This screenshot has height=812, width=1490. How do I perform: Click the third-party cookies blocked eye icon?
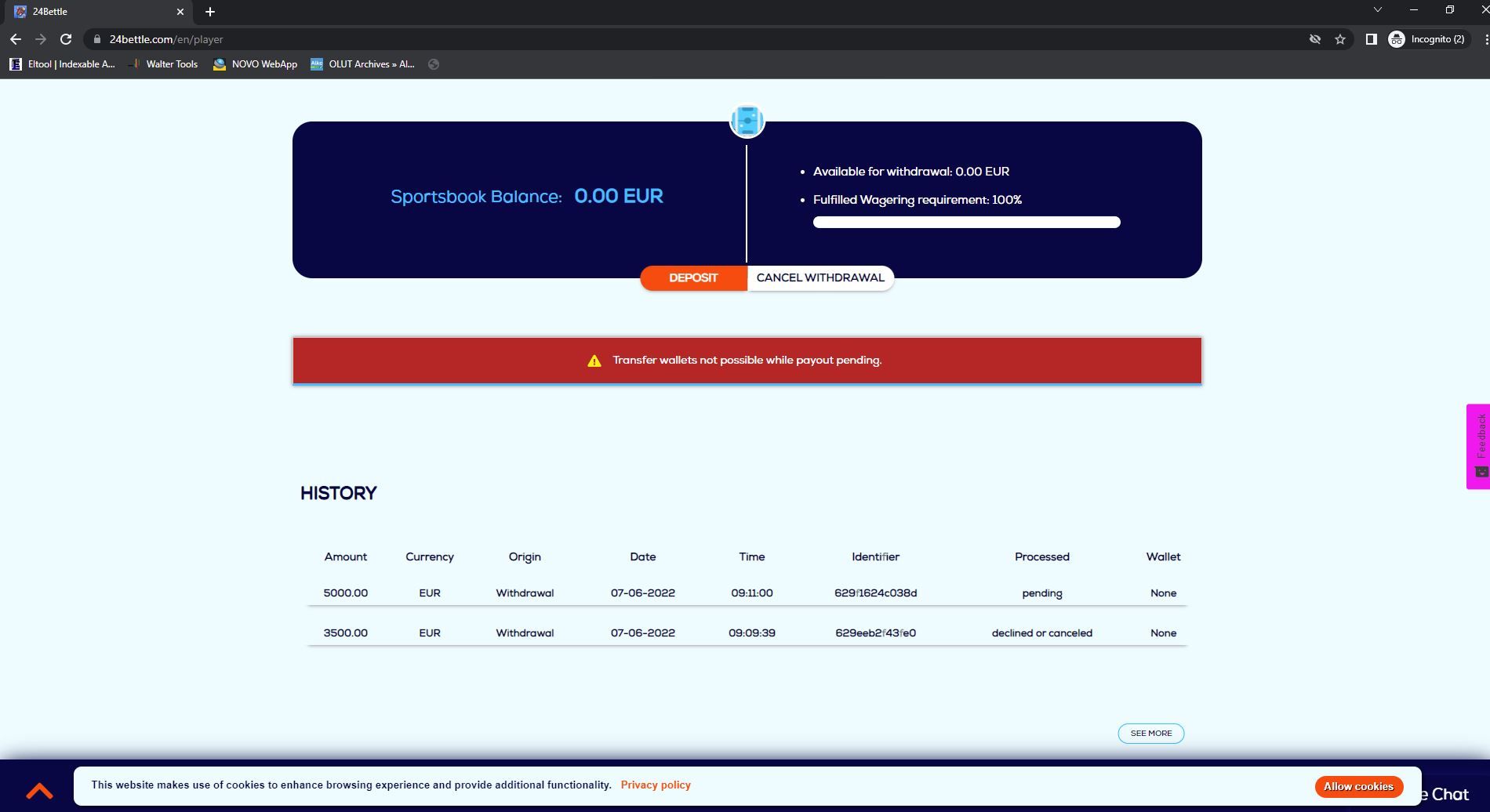click(x=1315, y=39)
